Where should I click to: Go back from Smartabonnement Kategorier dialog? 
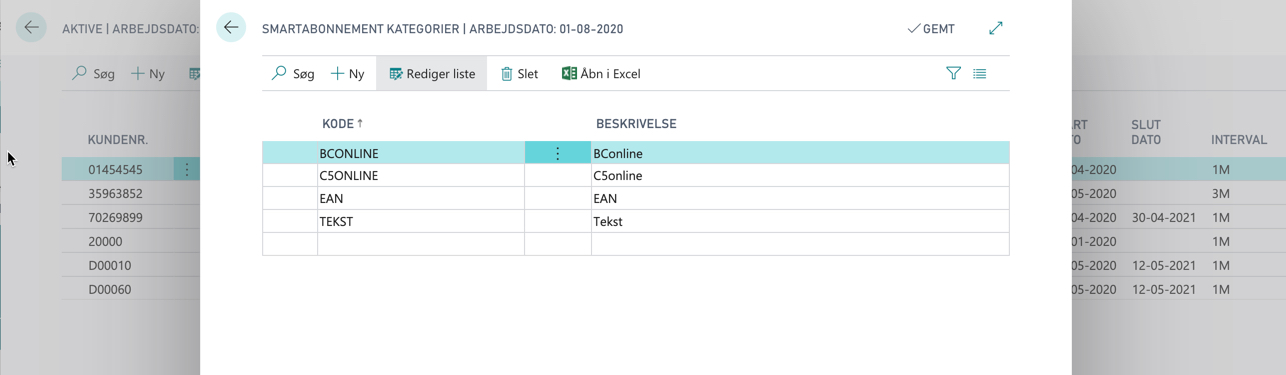pyautogui.click(x=231, y=28)
